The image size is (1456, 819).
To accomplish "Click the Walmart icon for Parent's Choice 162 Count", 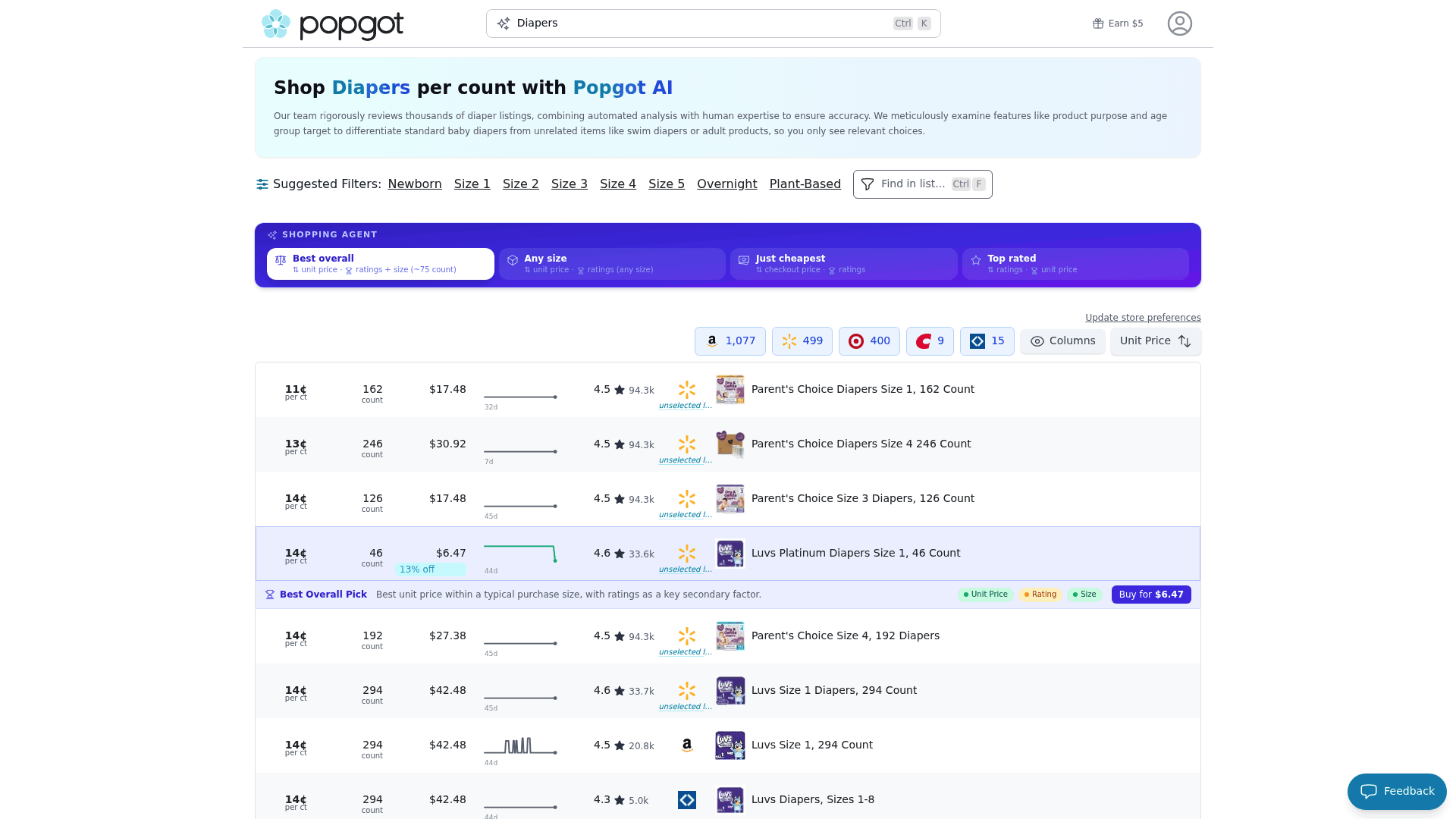I will click(687, 390).
